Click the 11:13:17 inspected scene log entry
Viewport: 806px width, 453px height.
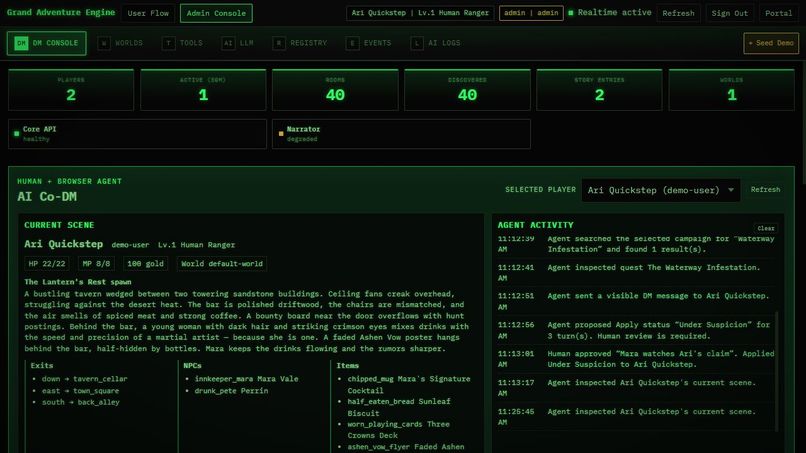(x=636, y=388)
